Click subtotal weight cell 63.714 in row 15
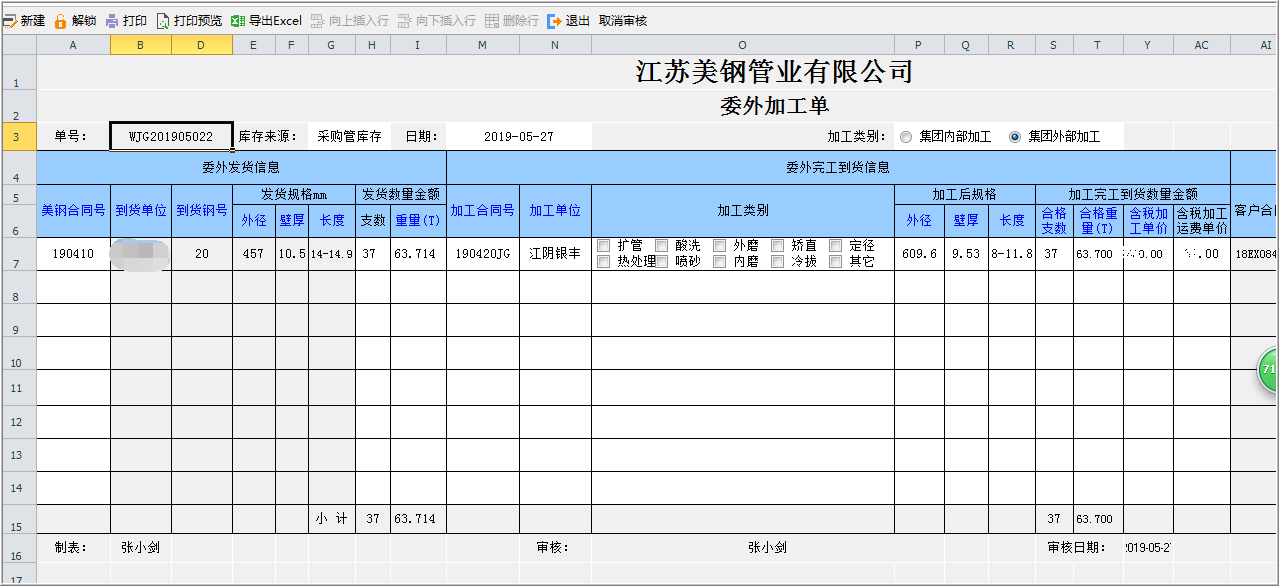Image resolution: width=1279 pixels, height=586 pixels. click(x=418, y=519)
